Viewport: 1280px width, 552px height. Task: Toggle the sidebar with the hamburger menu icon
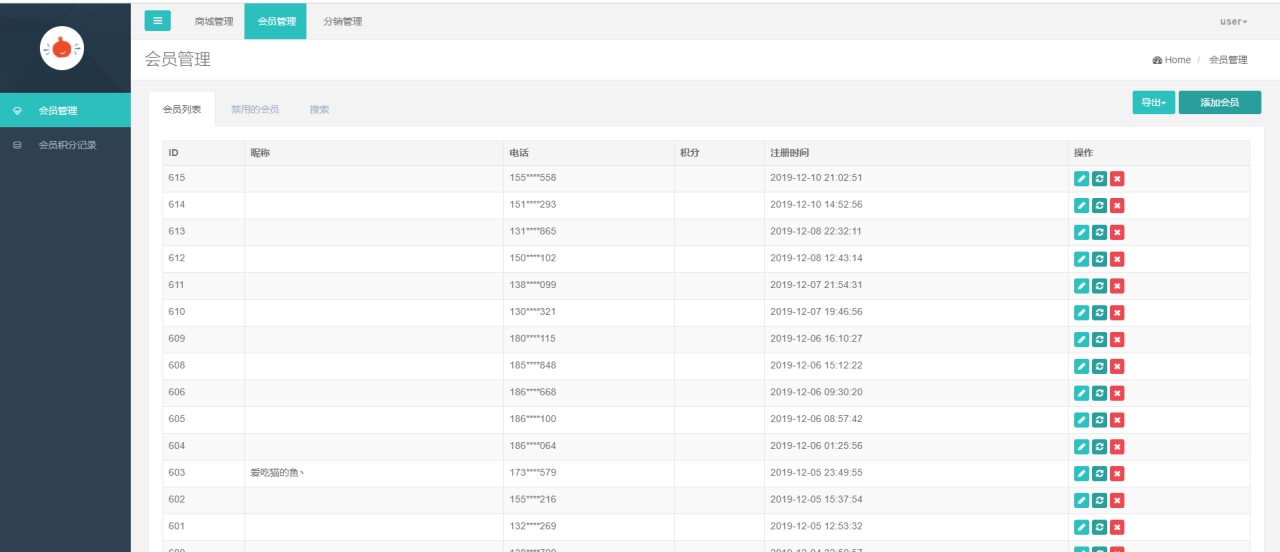pos(157,21)
